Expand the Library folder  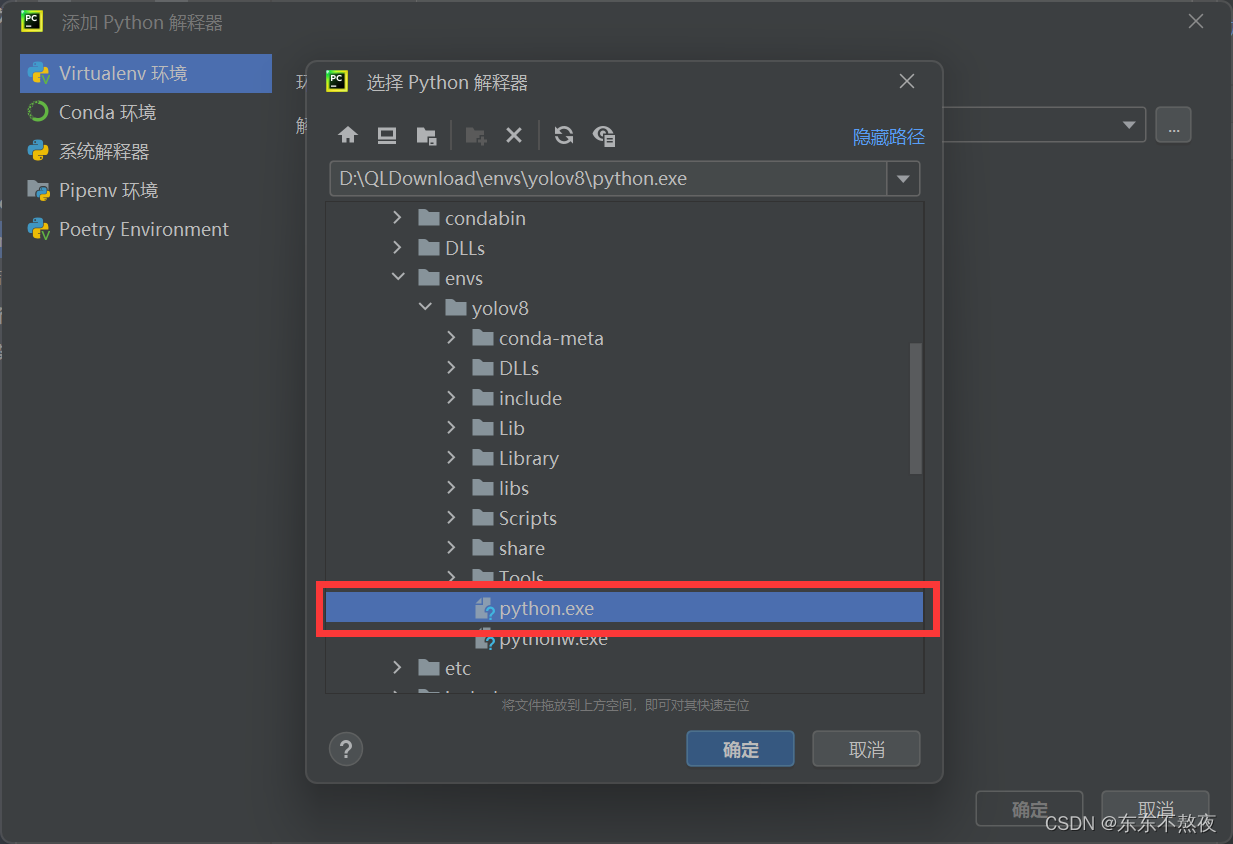coord(451,458)
